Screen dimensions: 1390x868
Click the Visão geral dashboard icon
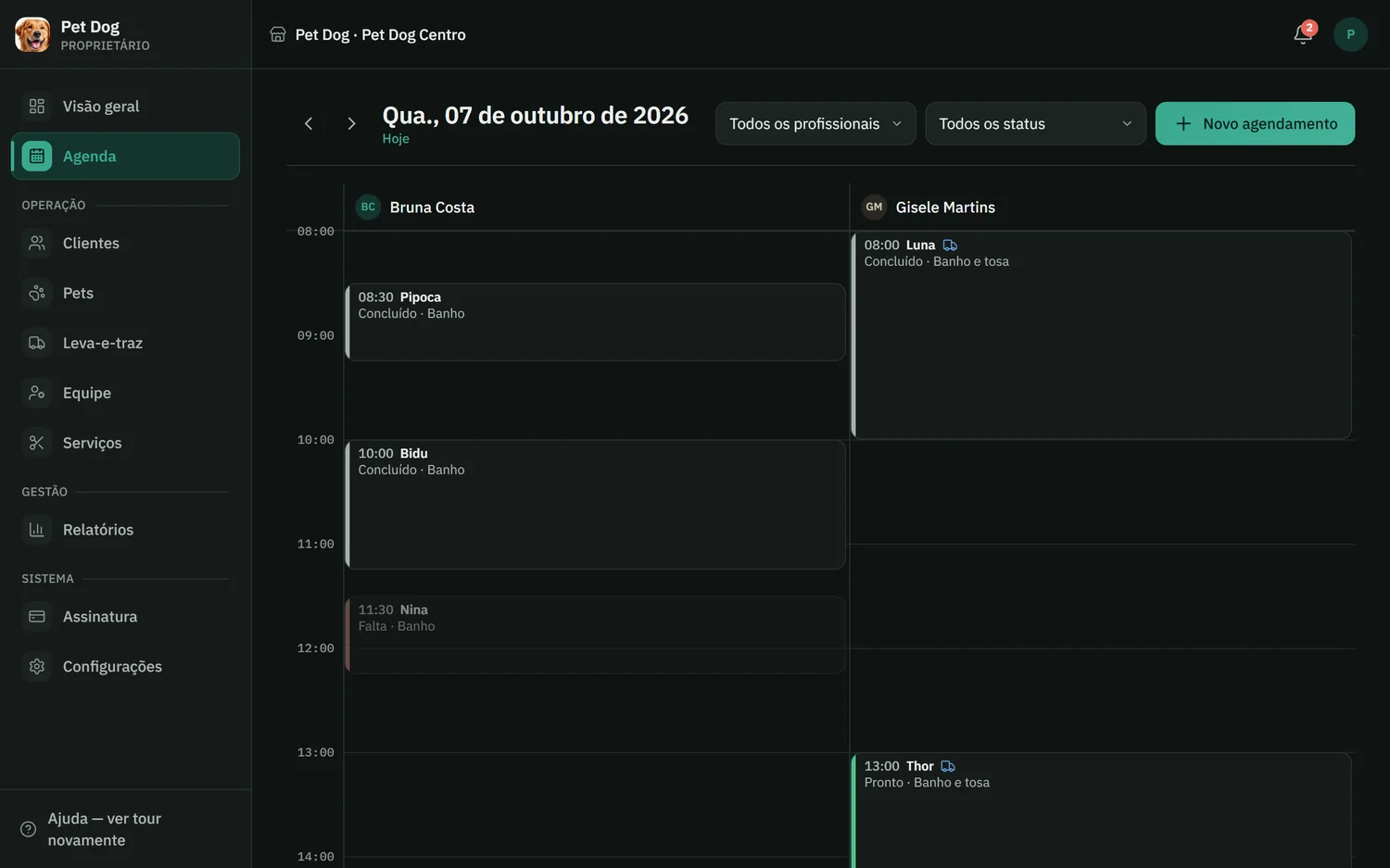tap(37, 107)
